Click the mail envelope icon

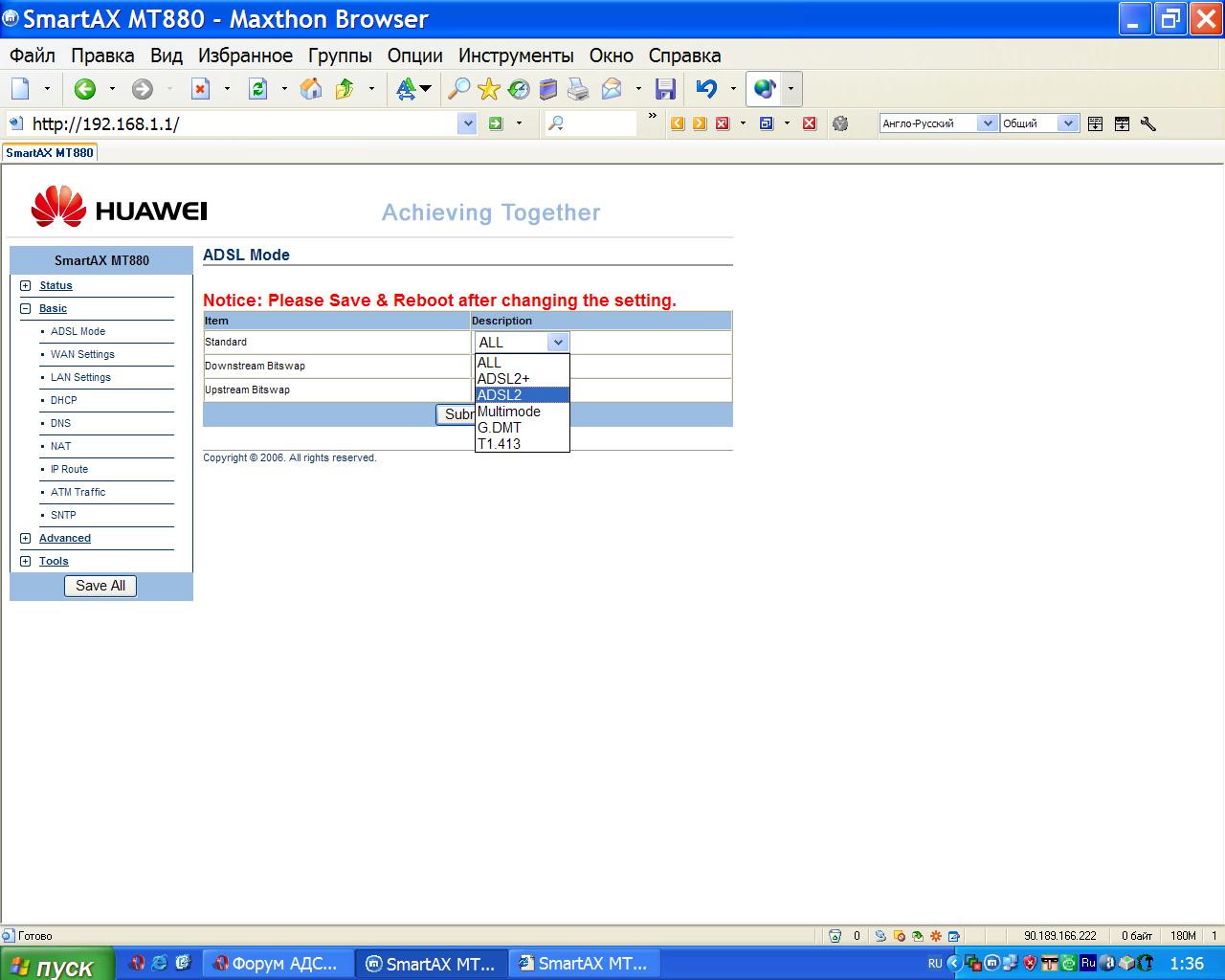tap(612, 89)
